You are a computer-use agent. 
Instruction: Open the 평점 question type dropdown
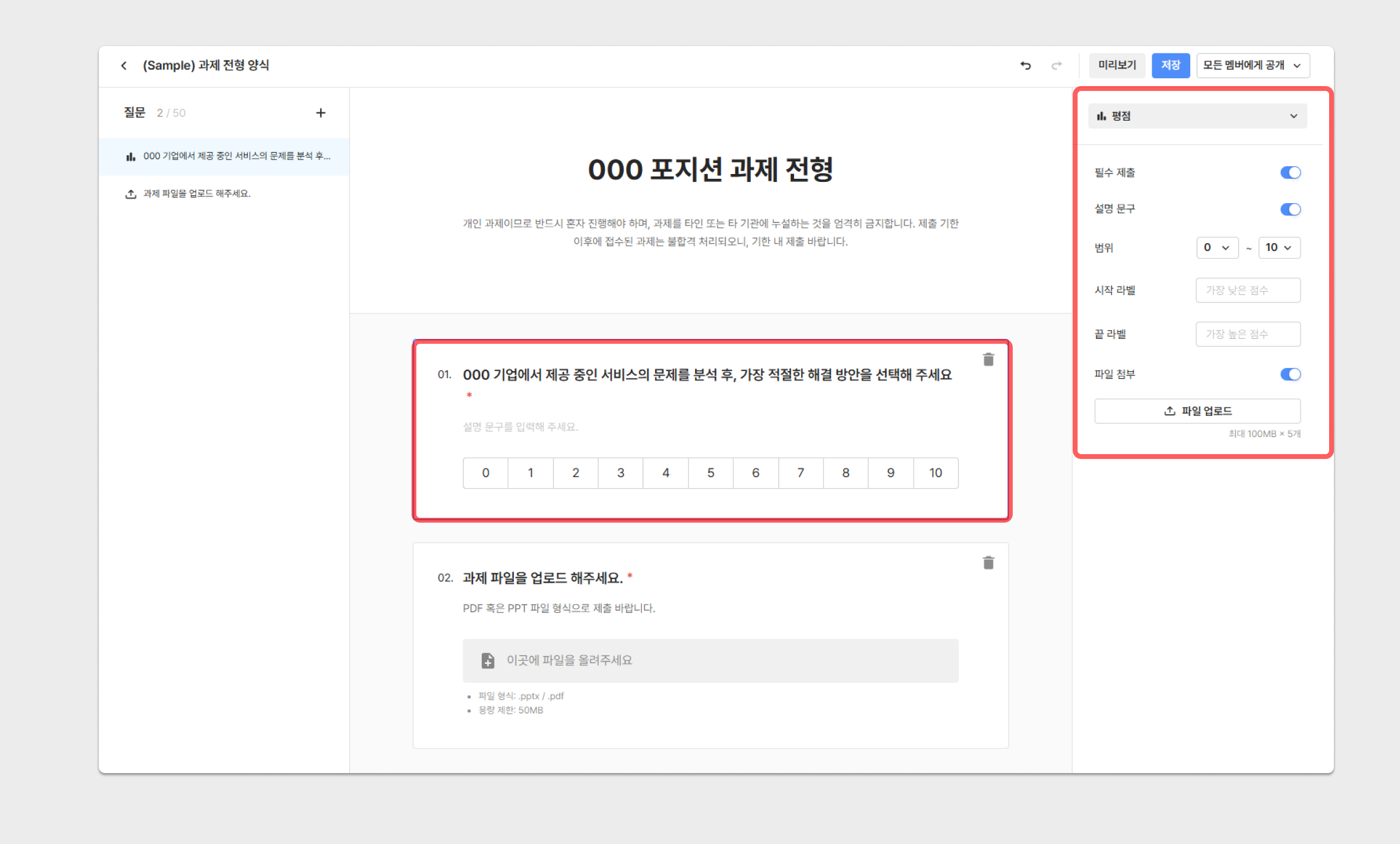click(1198, 116)
